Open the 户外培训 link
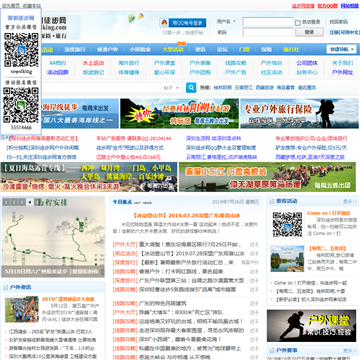The height and width of the screenshot is (360, 360). click(271, 63)
